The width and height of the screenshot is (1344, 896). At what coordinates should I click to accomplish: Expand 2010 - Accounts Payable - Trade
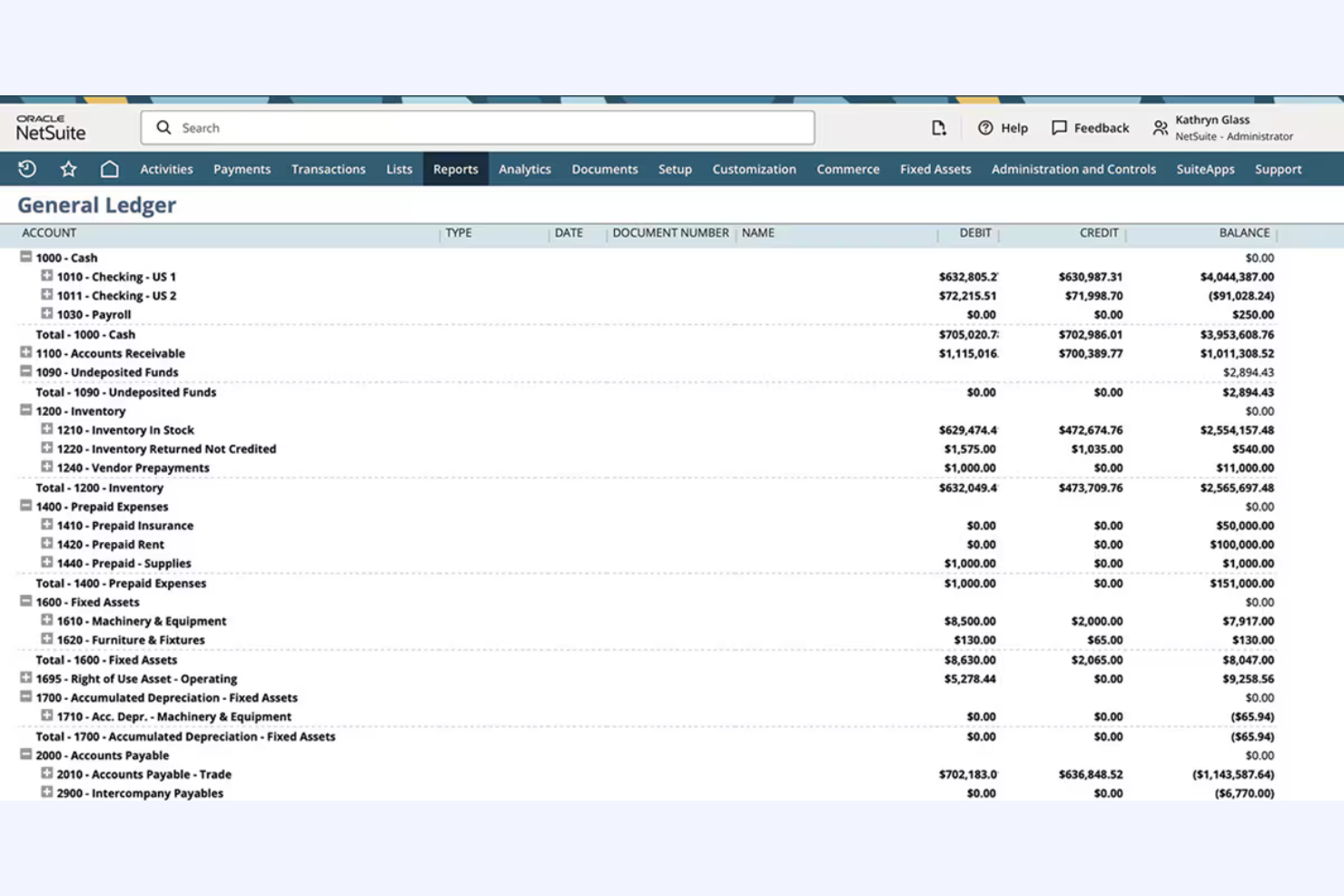tap(46, 773)
